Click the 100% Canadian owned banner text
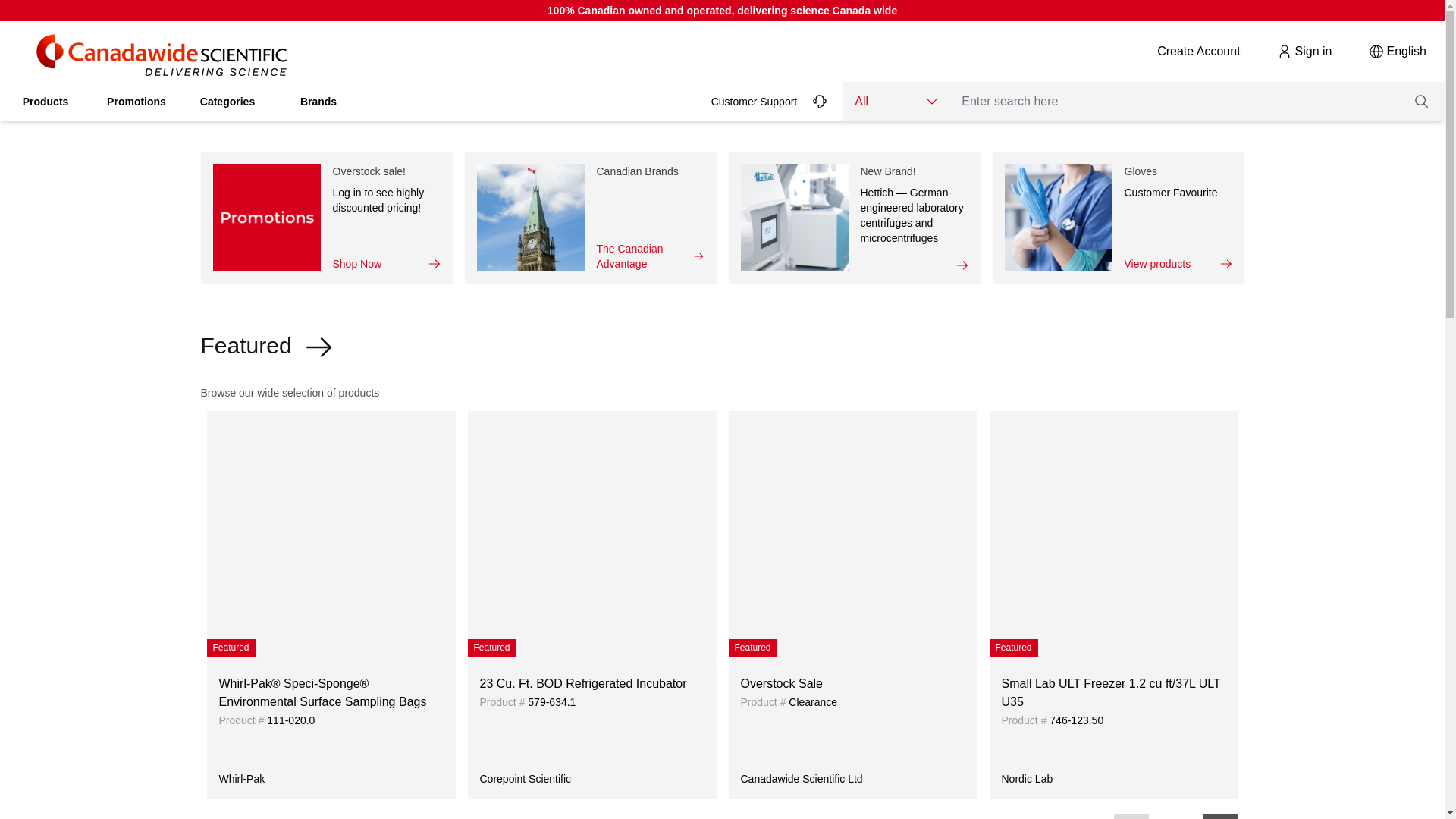 tap(722, 11)
